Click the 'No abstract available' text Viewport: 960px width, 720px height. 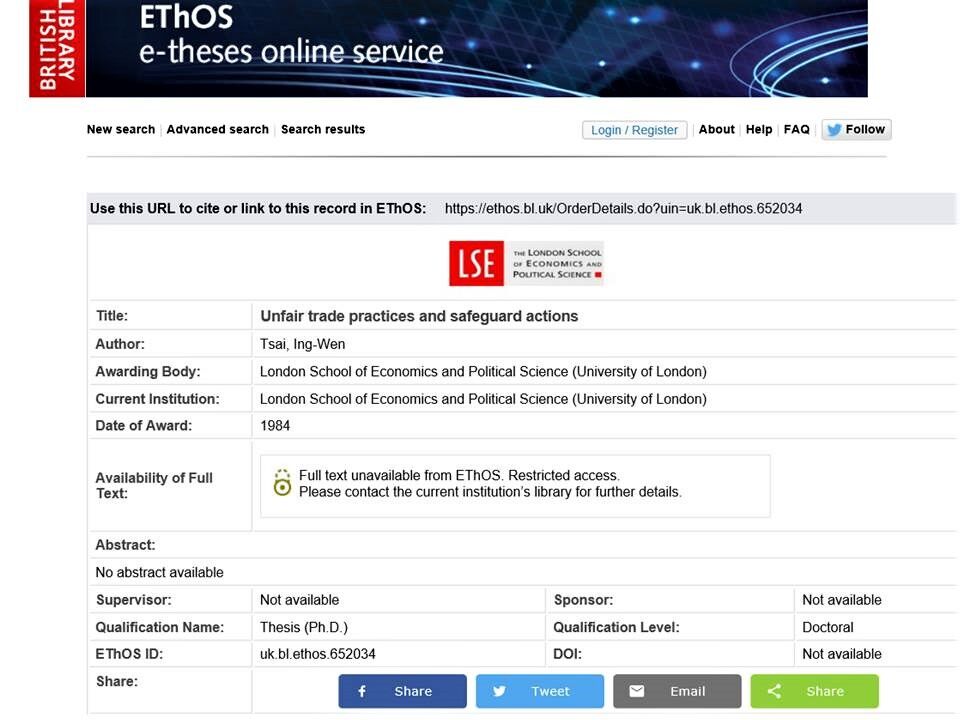pyautogui.click(x=159, y=572)
